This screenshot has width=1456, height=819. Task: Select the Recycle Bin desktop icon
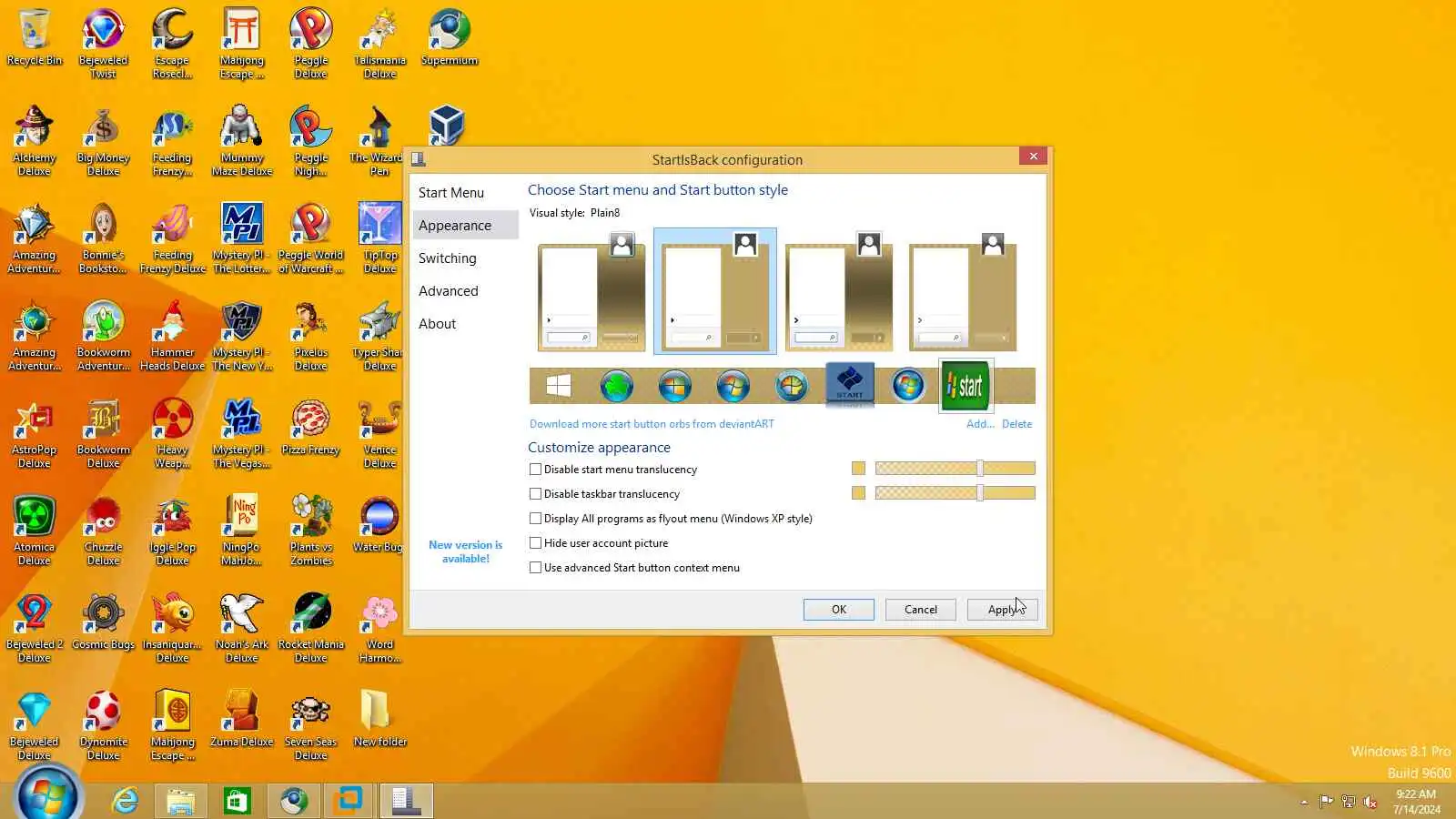[x=35, y=37]
